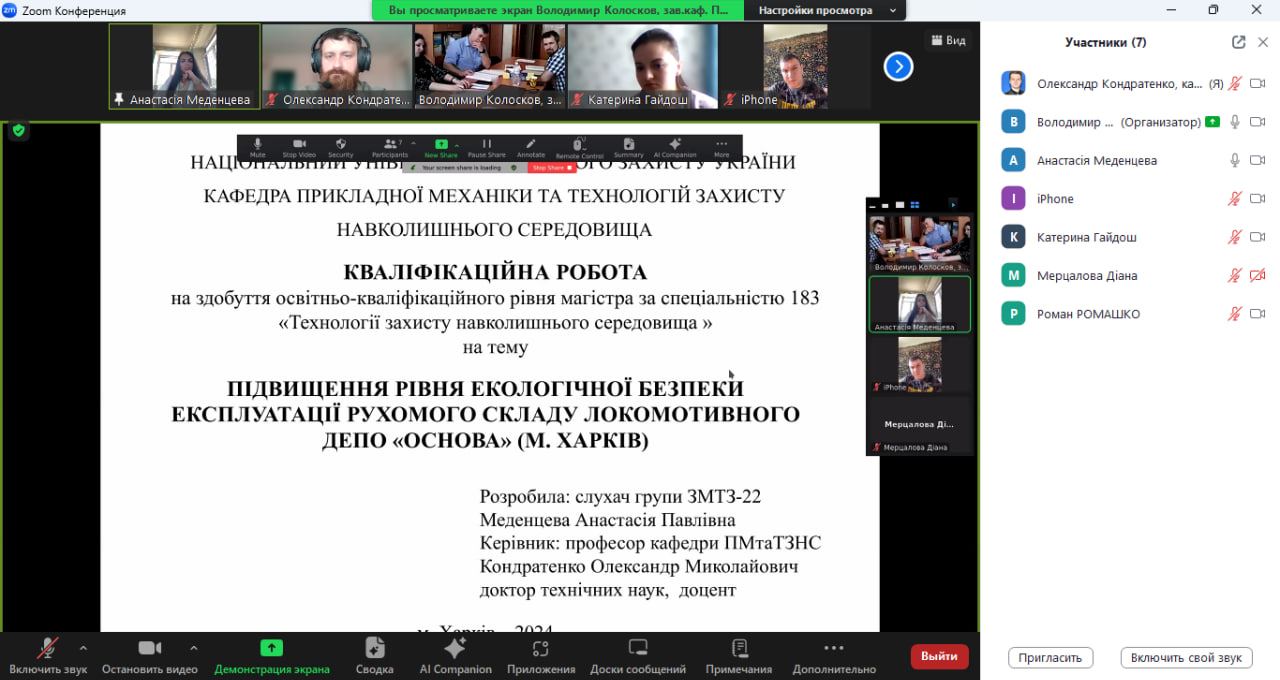Toggle camera with Остановить видео
The height and width of the screenshot is (680, 1280).
[x=150, y=648]
